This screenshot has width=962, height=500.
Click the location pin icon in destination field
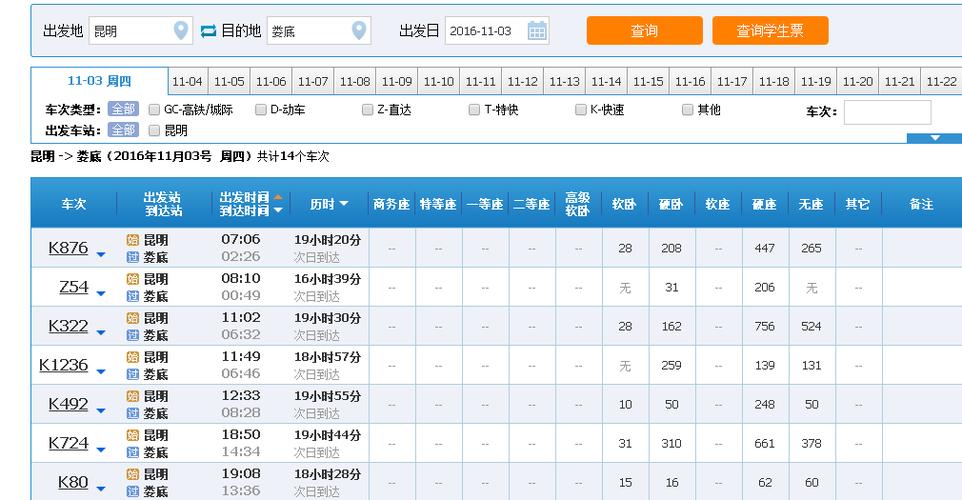click(x=360, y=31)
